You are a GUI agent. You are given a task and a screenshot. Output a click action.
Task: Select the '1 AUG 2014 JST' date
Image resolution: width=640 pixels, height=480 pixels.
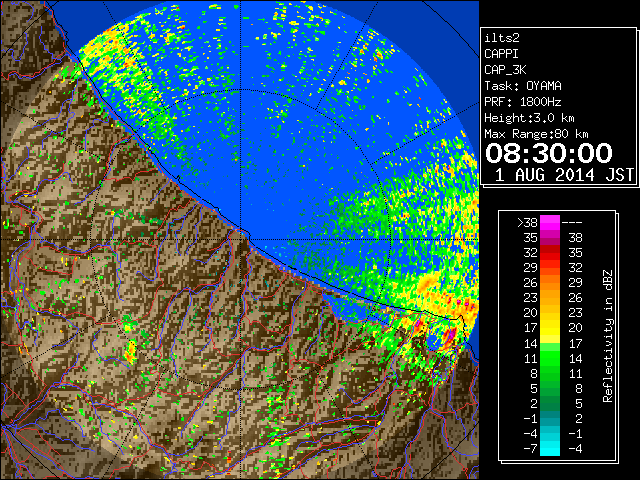click(564, 175)
